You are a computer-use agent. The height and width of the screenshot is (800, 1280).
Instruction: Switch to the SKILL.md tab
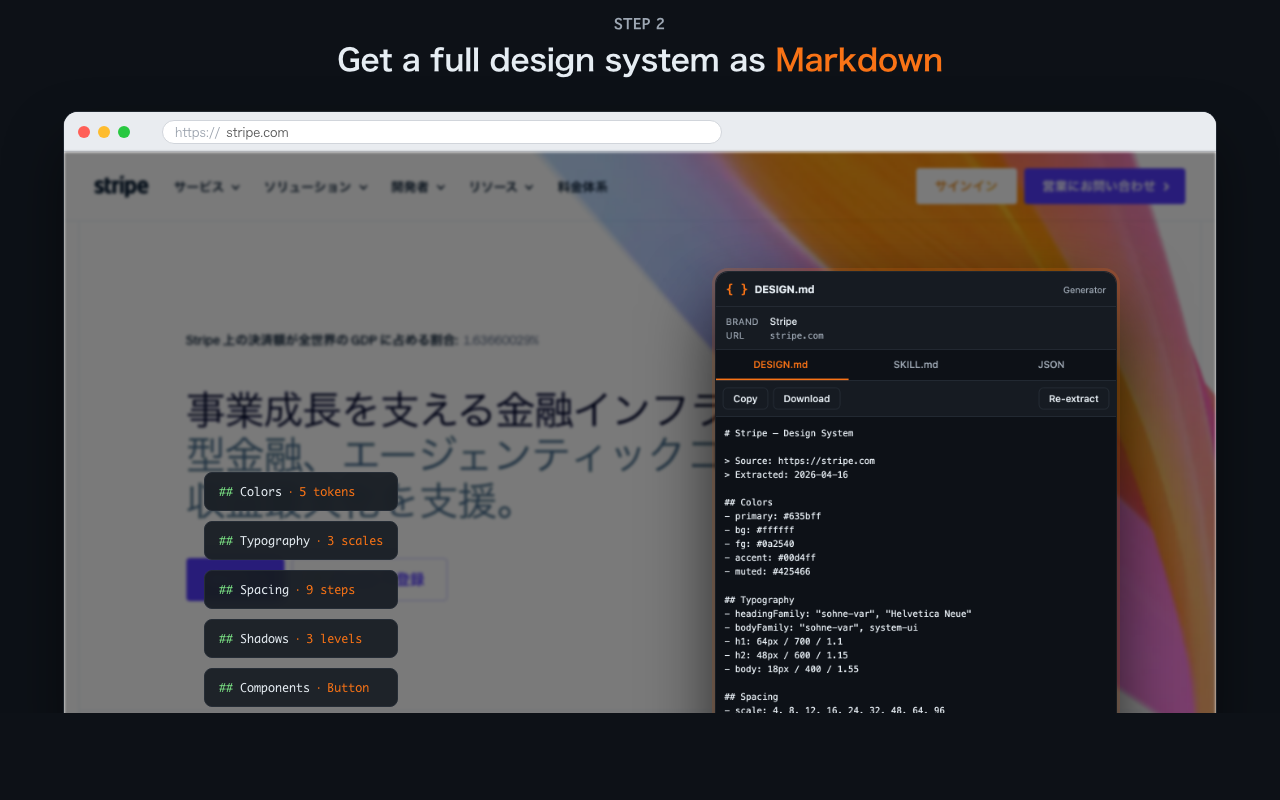click(x=915, y=365)
